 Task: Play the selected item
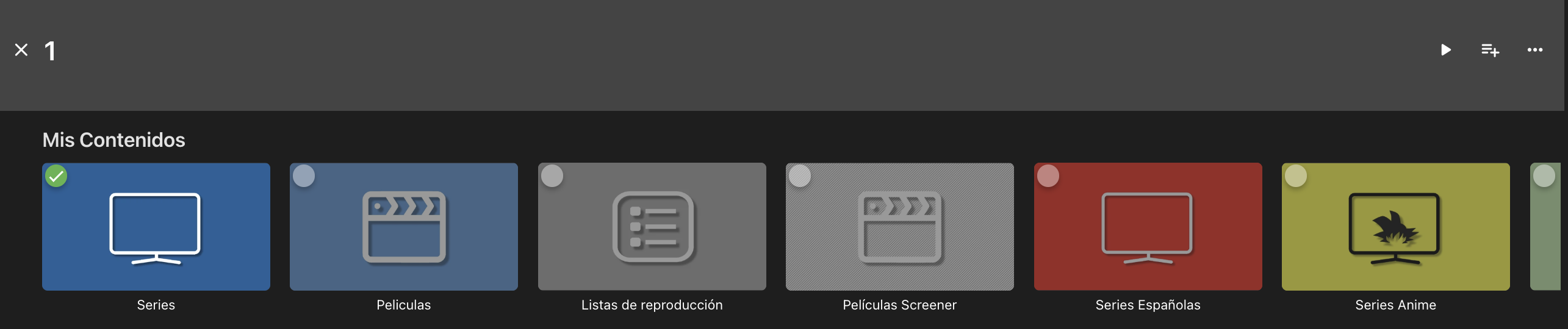coord(1445,50)
